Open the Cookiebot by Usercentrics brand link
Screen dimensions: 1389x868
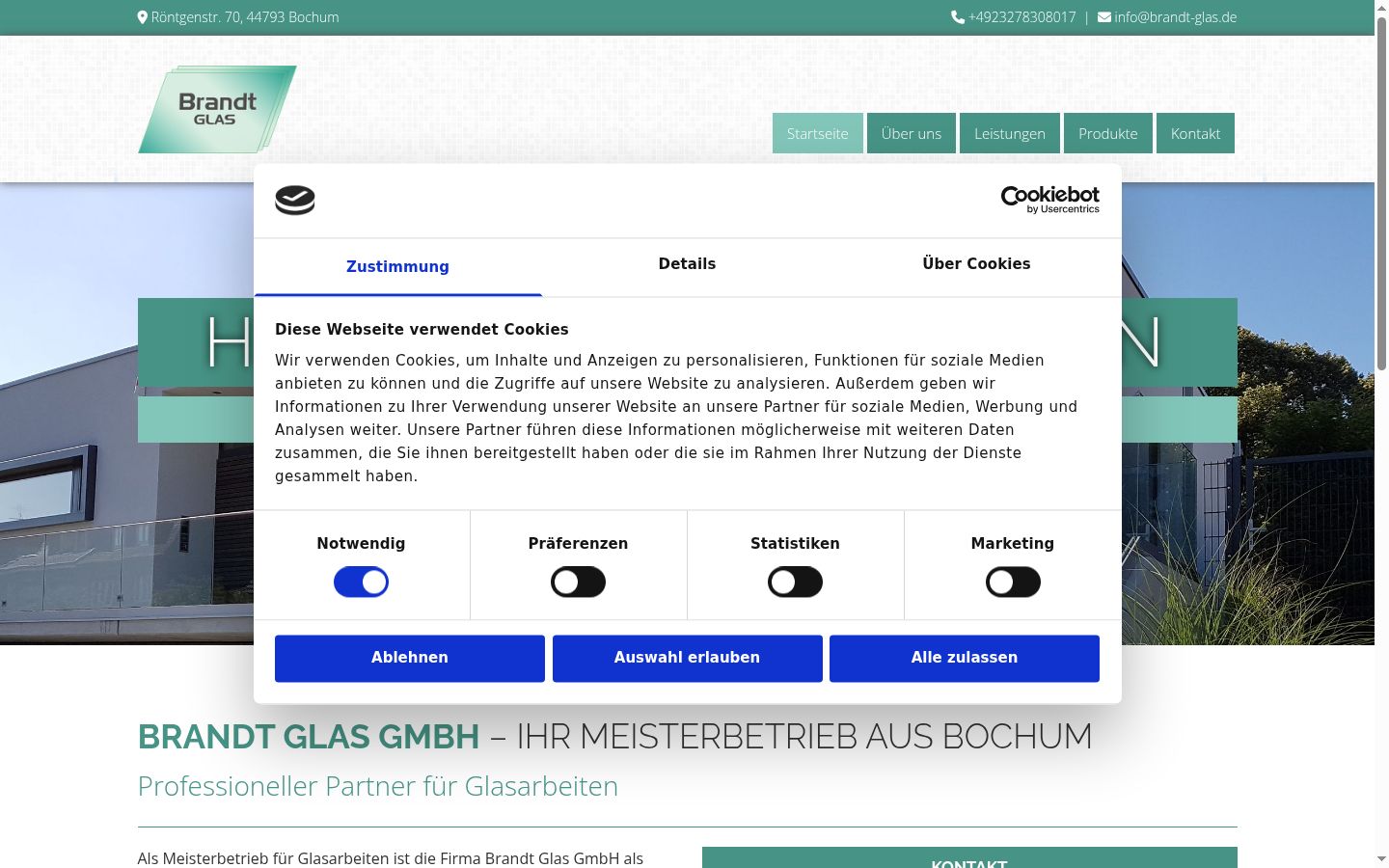[1050, 200]
